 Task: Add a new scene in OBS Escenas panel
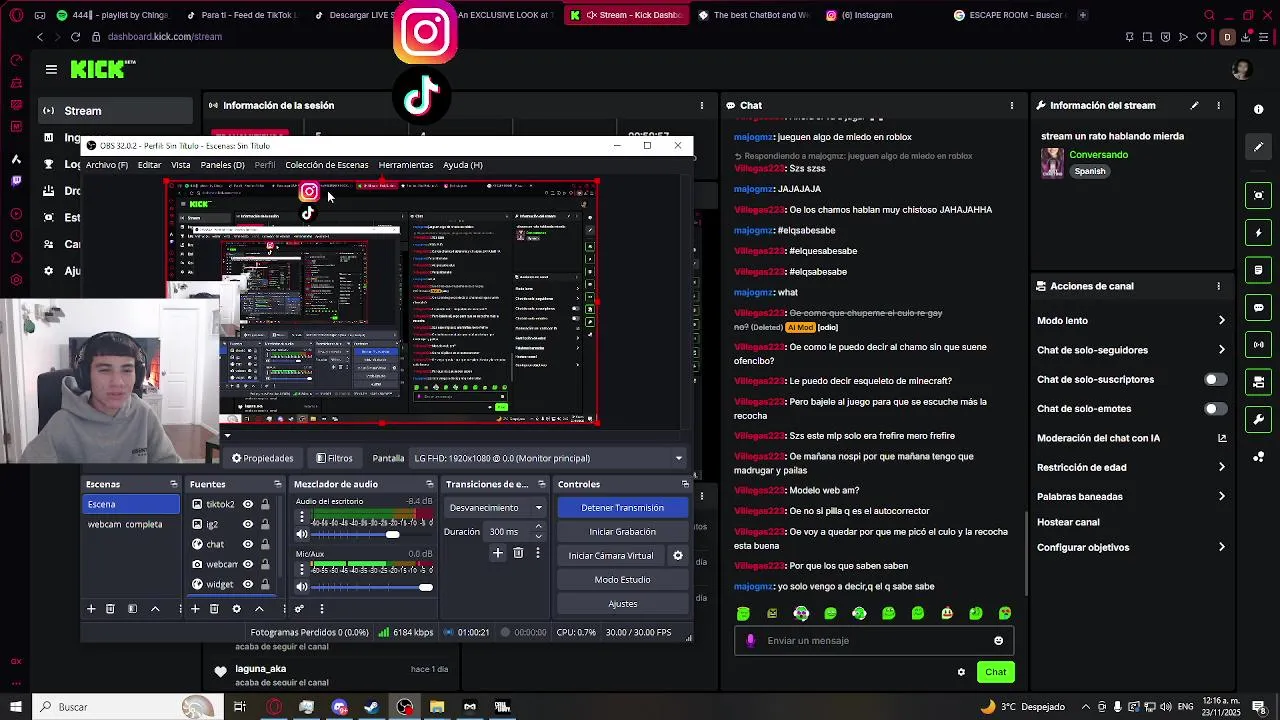point(91,609)
